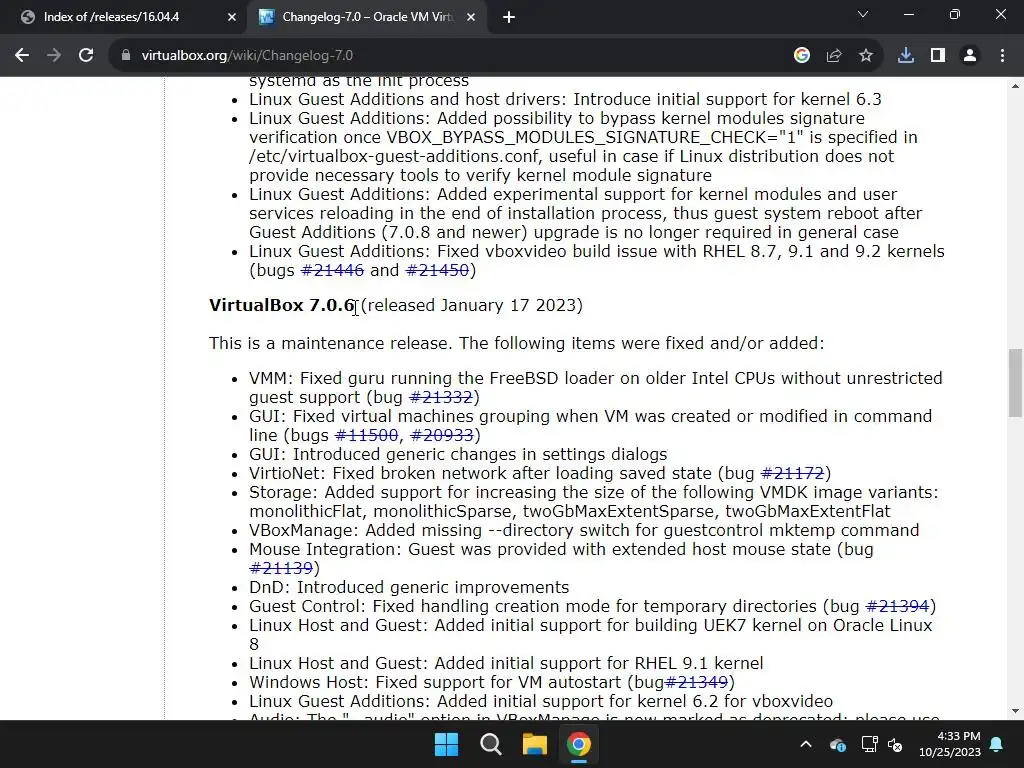Open File Explorer from taskbar
The width and height of the screenshot is (1024, 768).
535,744
